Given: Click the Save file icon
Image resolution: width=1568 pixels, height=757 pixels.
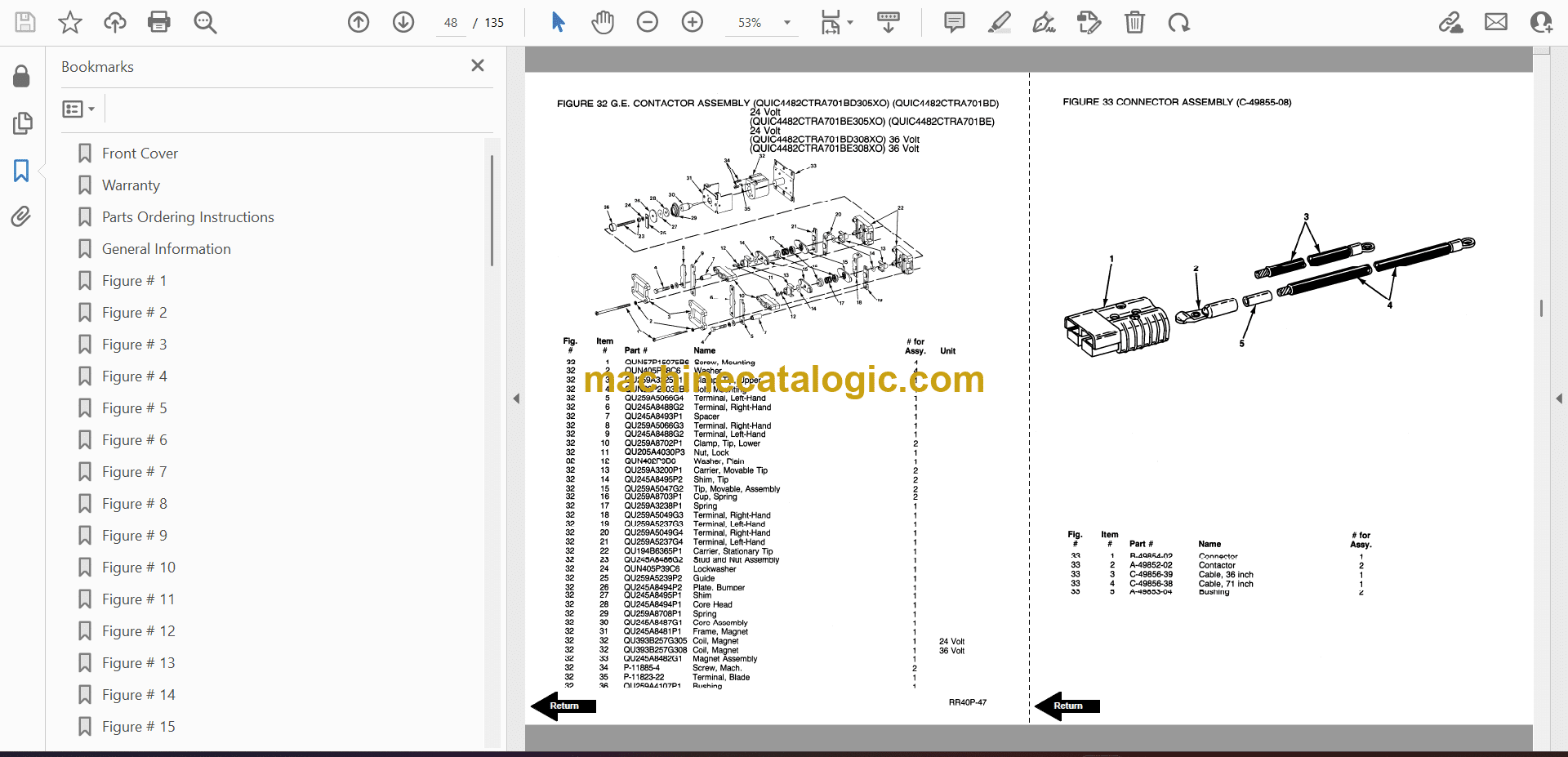Looking at the screenshot, I should coord(25,22).
